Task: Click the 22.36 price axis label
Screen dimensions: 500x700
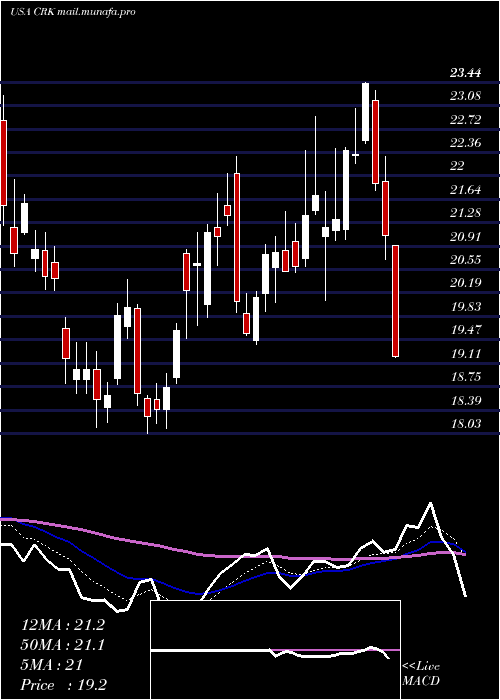Action: coord(466,142)
